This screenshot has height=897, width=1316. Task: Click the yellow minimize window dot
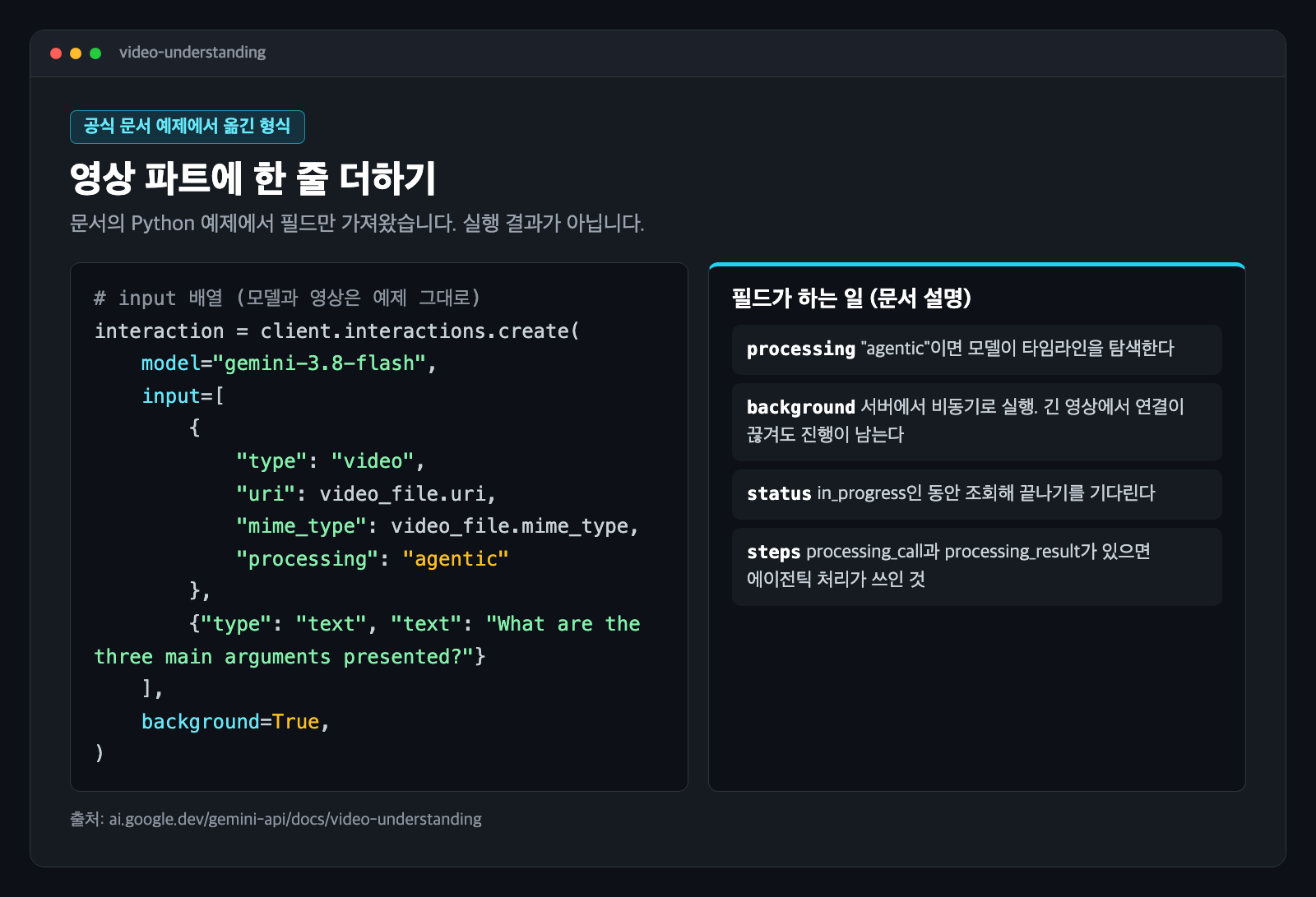coord(76,53)
